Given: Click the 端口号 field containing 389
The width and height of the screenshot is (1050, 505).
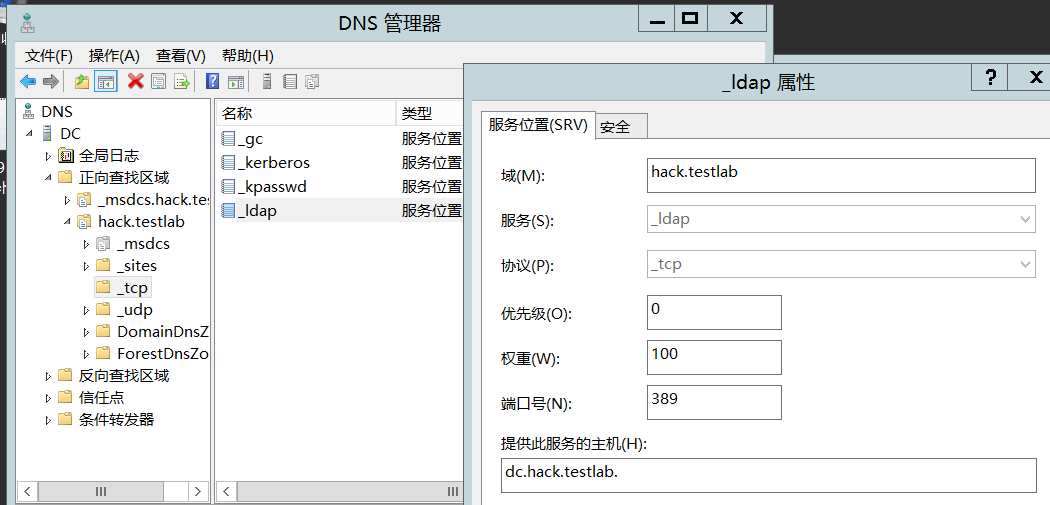Looking at the screenshot, I should [713, 402].
